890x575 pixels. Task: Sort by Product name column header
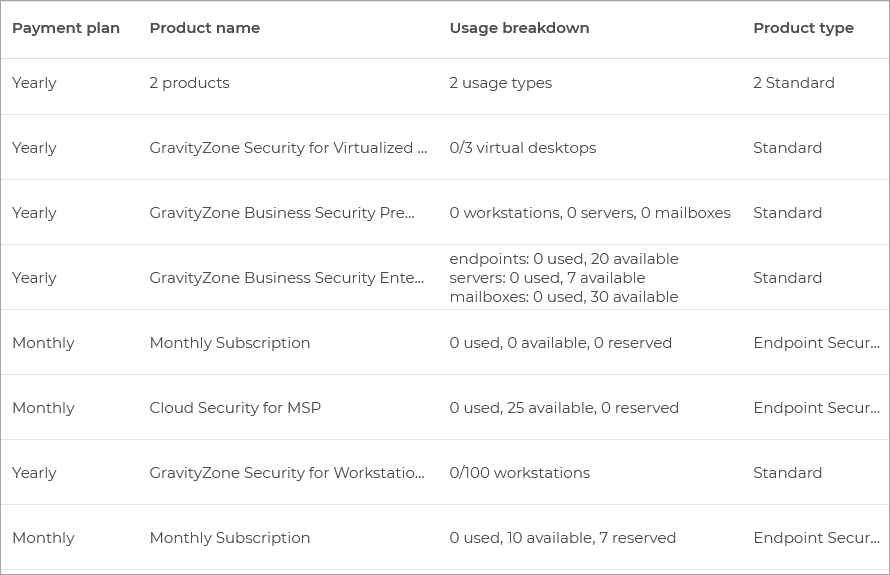pyautogui.click(x=204, y=28)
